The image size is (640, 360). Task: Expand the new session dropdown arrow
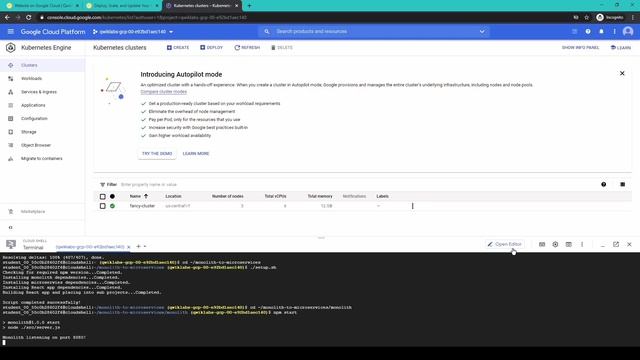tap(145, 247)
